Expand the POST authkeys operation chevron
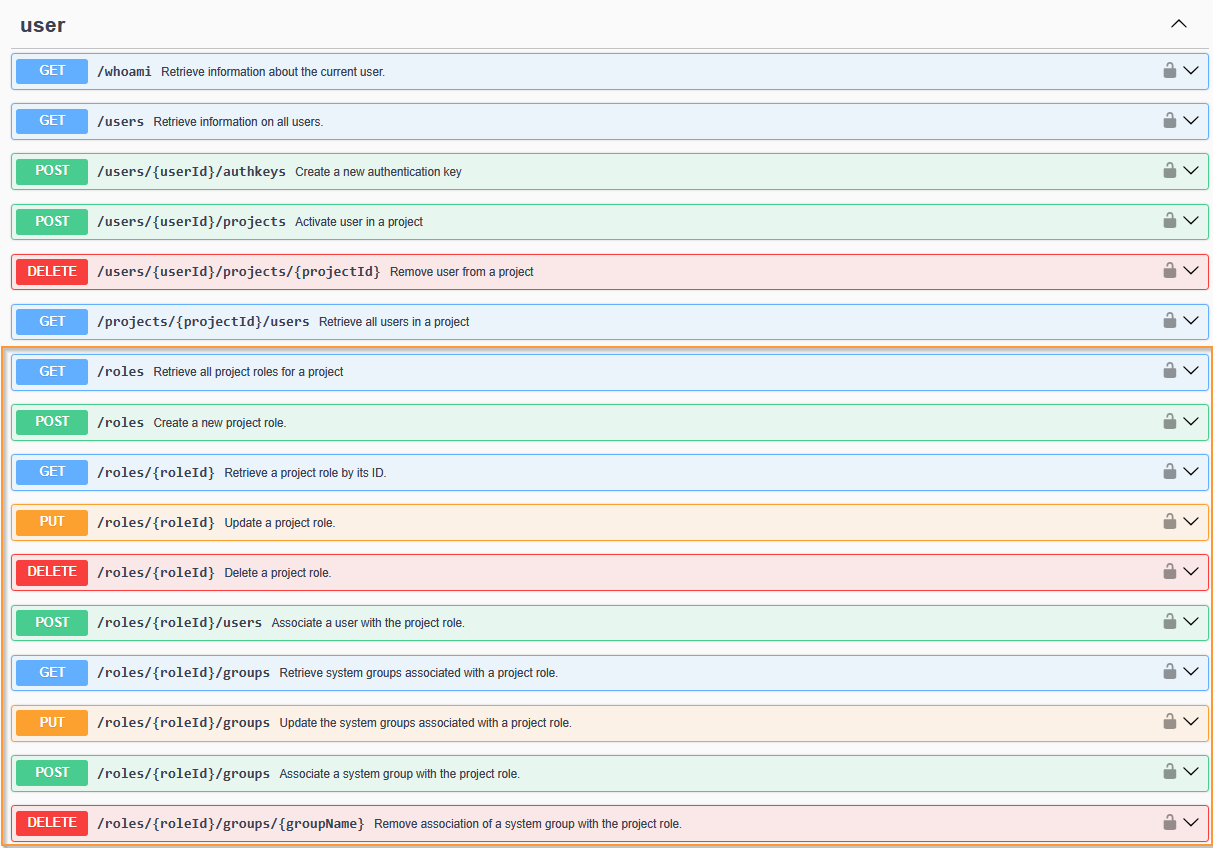The width and height of the screenshot is (1213, 848). [1190, 171]
